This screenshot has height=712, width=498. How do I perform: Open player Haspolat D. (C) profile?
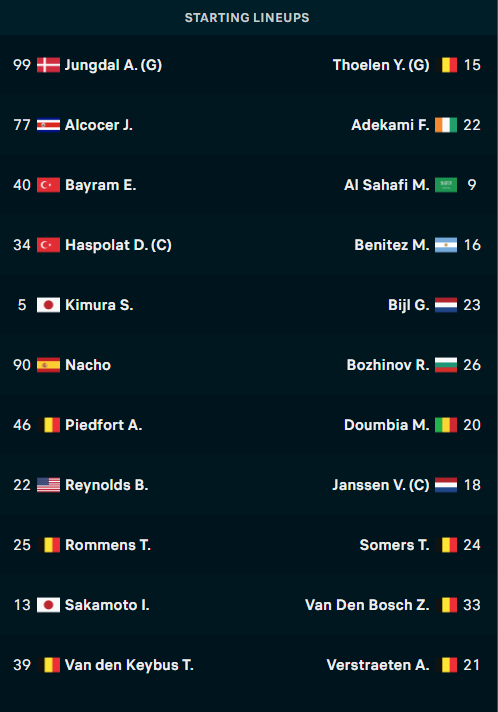pyautogui.click(x=118, y=245)
